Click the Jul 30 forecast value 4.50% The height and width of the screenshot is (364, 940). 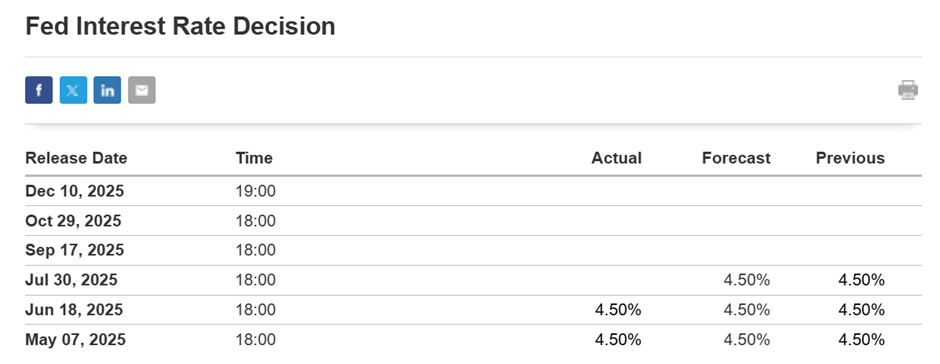[x=746, y=280]
